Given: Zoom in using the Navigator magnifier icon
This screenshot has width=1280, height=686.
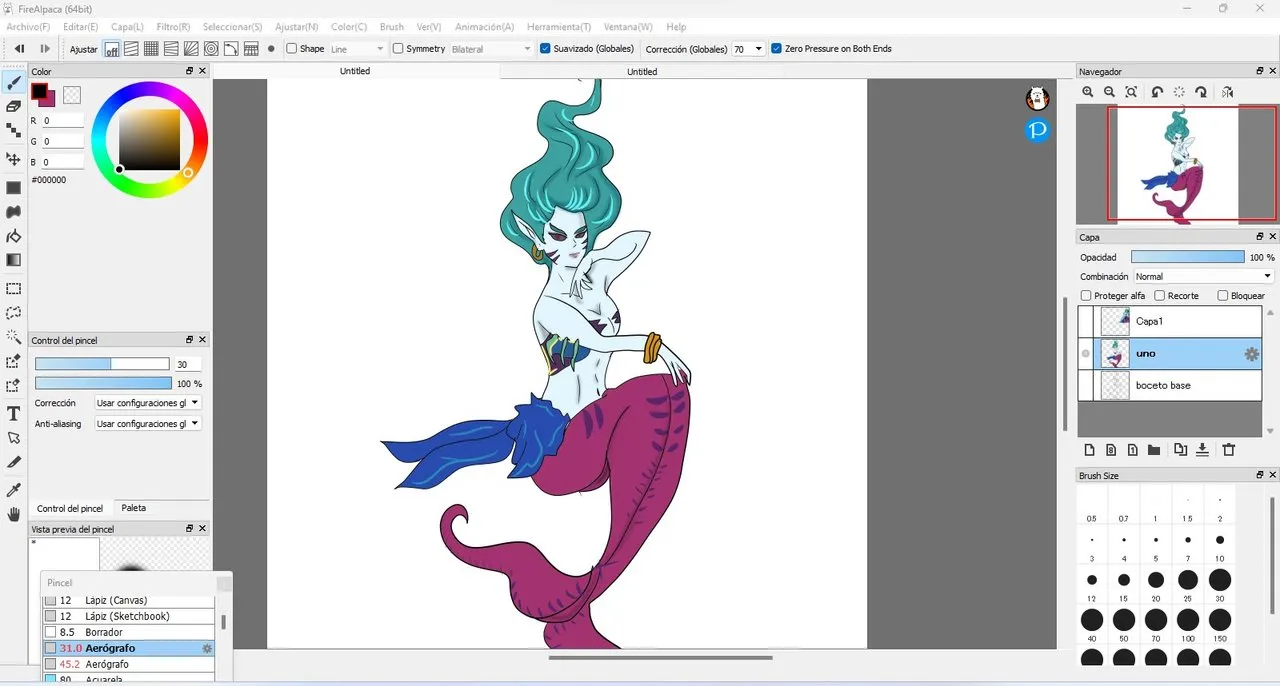Looking at the screenshot, I should click(1088, 92).
